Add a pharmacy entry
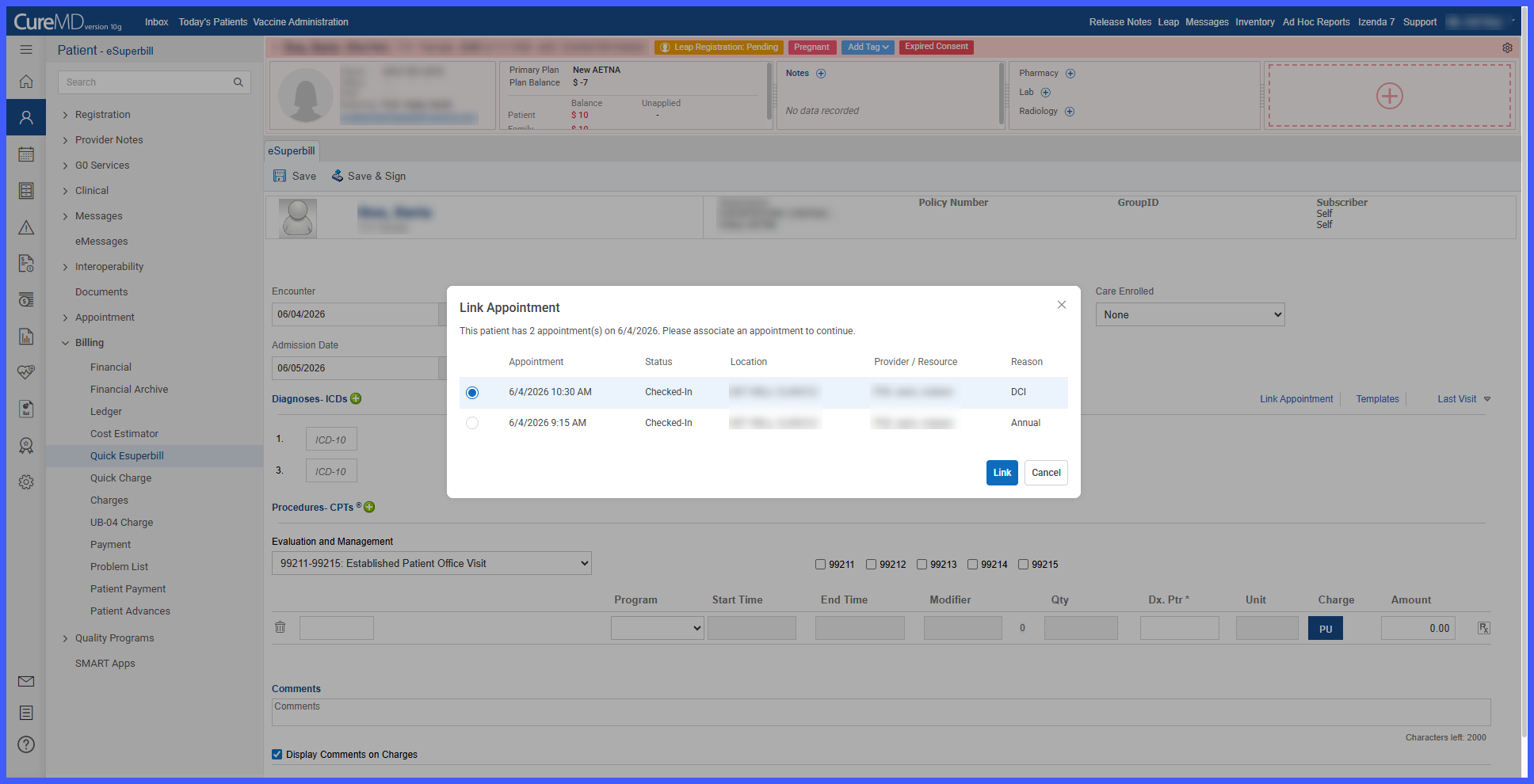Image resolution: width=1534 pixels, height=784 pixels. 1070,74
